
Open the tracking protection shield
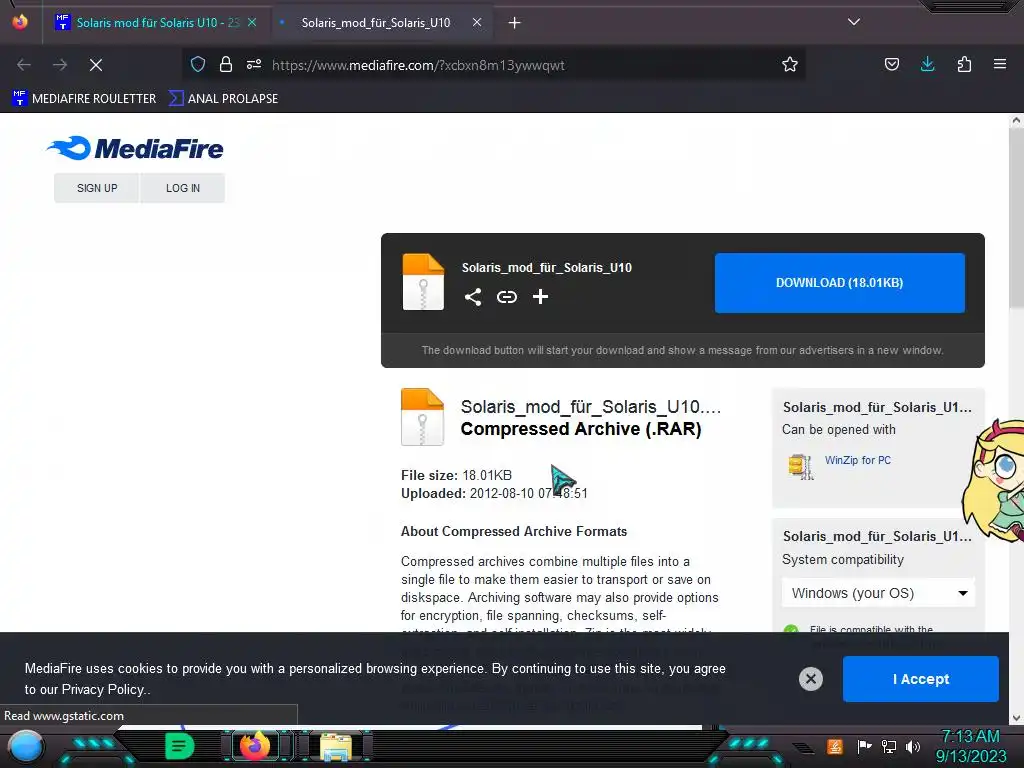point(198,64)
